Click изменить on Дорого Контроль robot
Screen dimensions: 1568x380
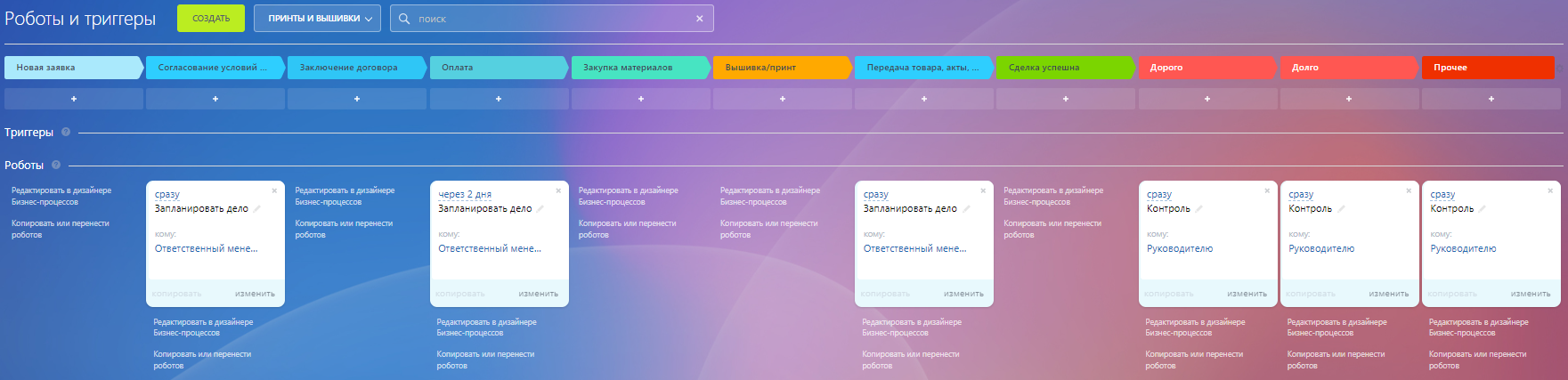point(1247,294)
